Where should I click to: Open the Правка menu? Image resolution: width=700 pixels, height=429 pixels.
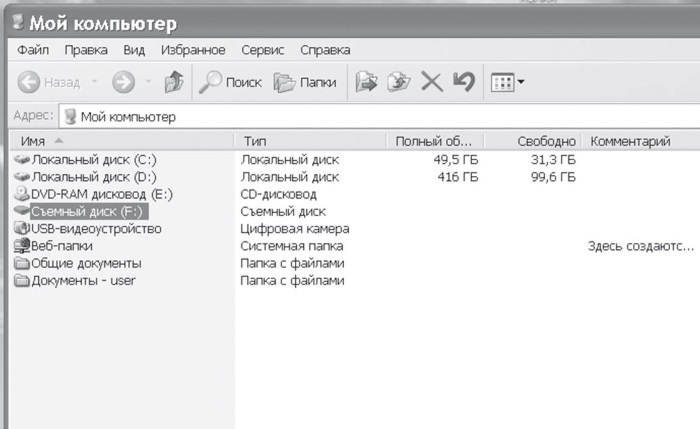86,50
